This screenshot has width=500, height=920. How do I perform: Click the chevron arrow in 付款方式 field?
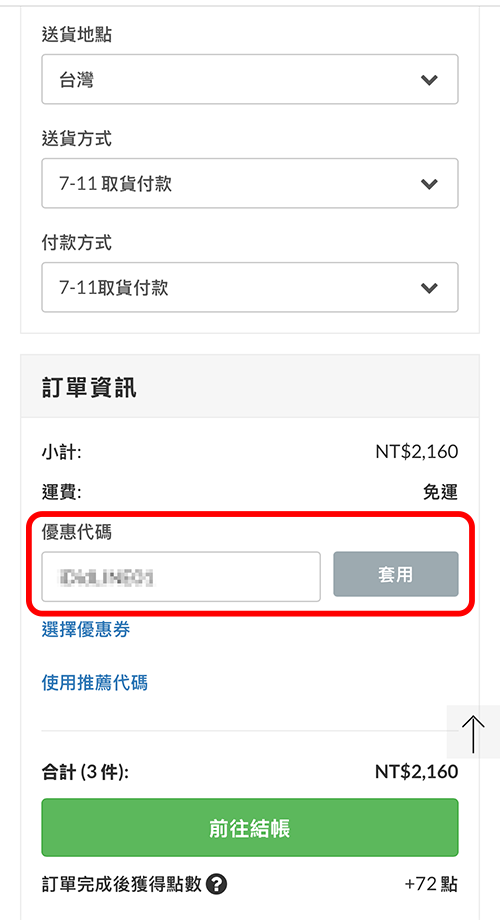430,288
